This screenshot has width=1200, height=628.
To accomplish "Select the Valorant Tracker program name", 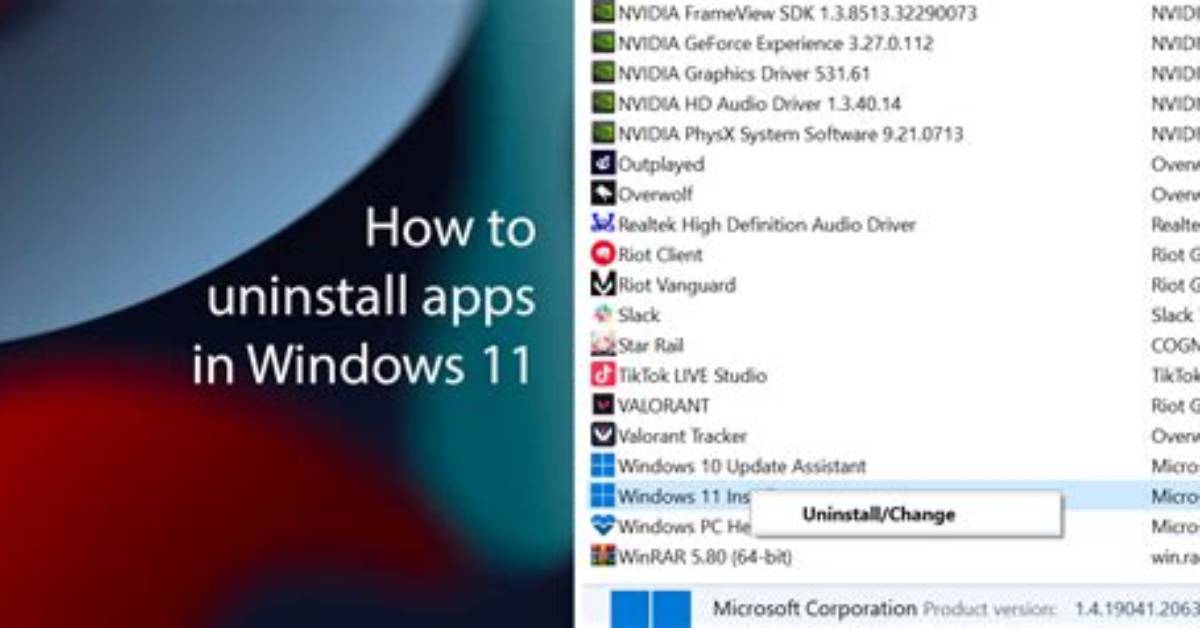I will click(x=683, y=435).
